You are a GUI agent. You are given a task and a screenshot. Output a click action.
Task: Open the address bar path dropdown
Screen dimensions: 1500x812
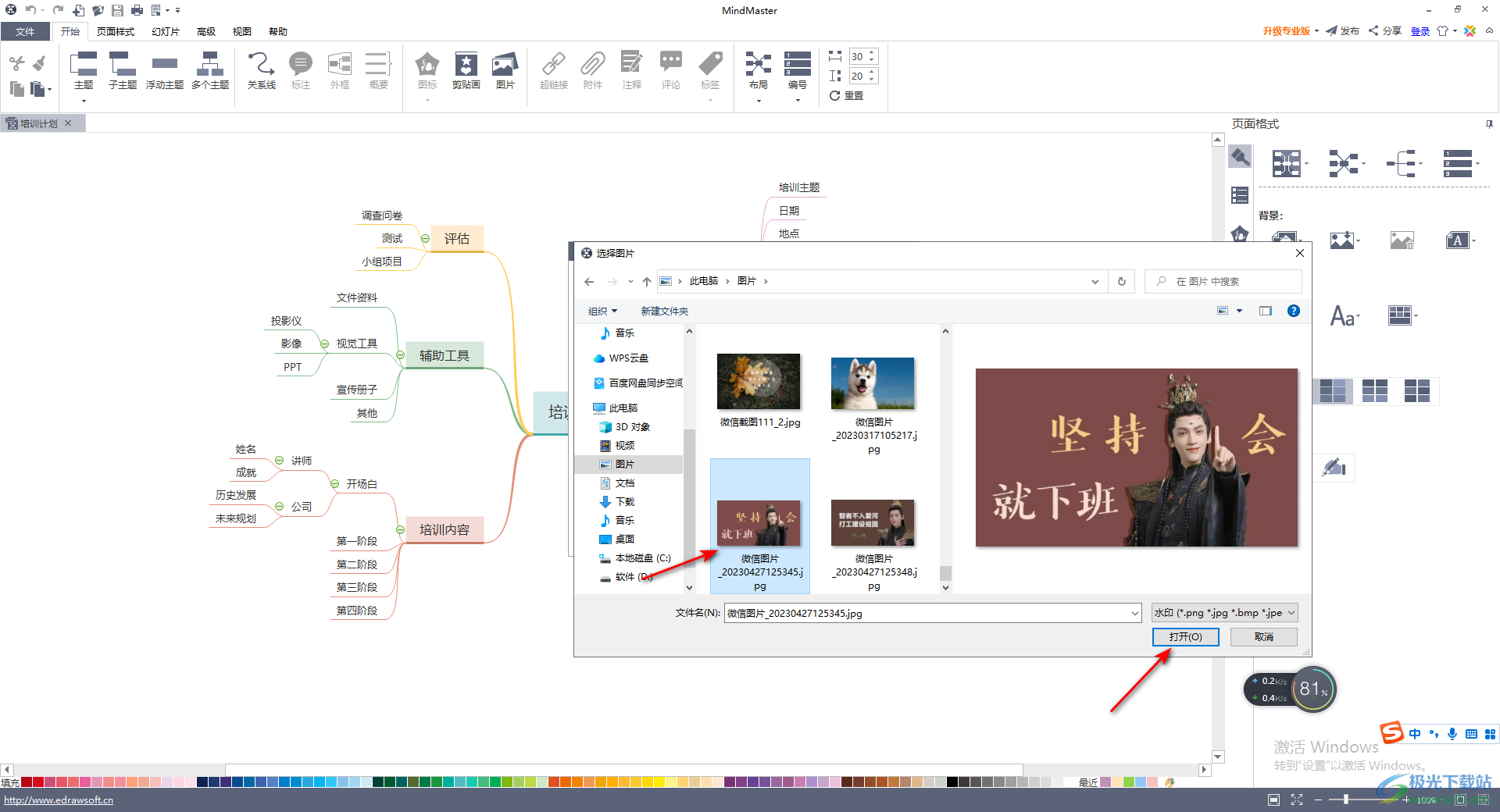(1095, 282)
